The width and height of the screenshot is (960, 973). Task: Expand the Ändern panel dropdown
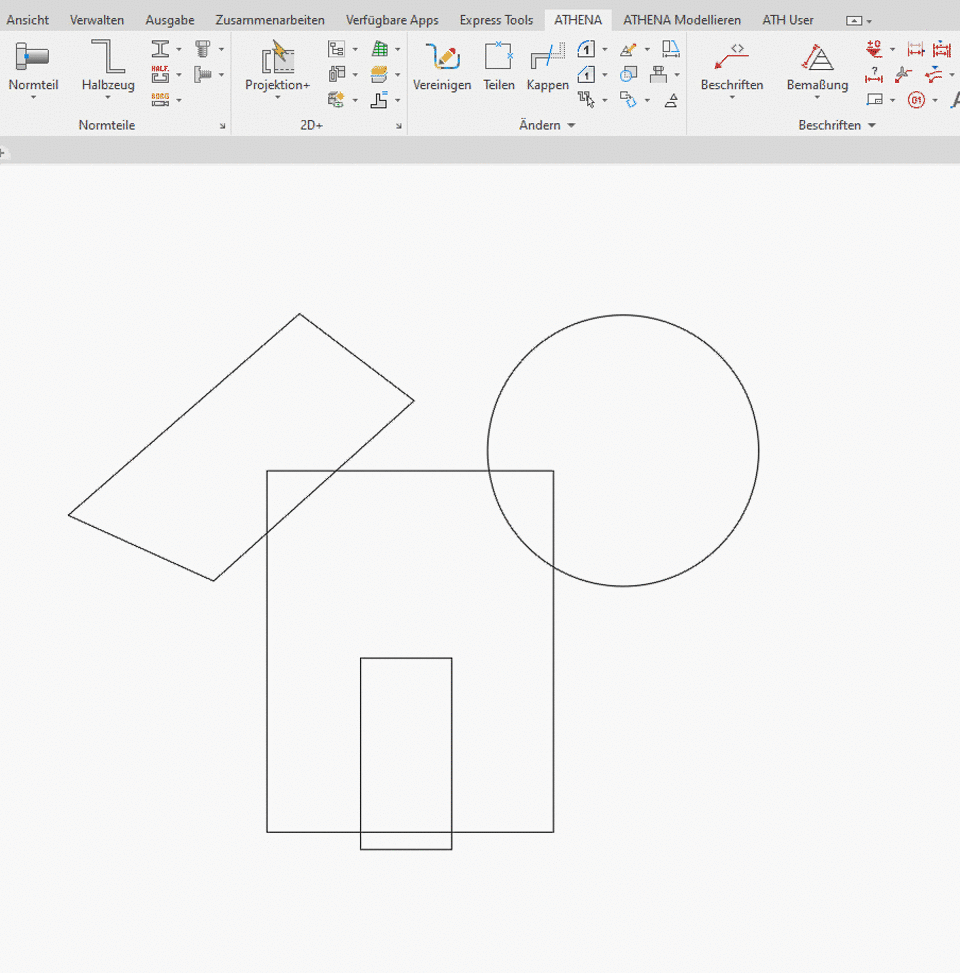pos(571,126)
